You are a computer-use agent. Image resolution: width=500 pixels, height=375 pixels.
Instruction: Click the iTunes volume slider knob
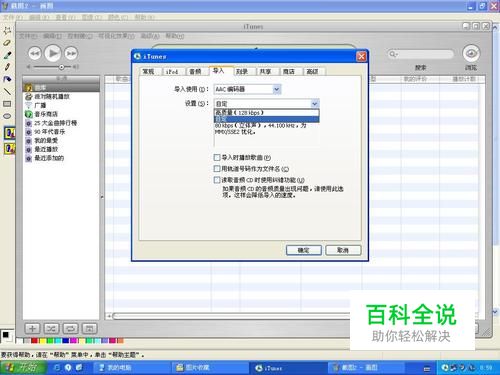(x=61, y=67)
